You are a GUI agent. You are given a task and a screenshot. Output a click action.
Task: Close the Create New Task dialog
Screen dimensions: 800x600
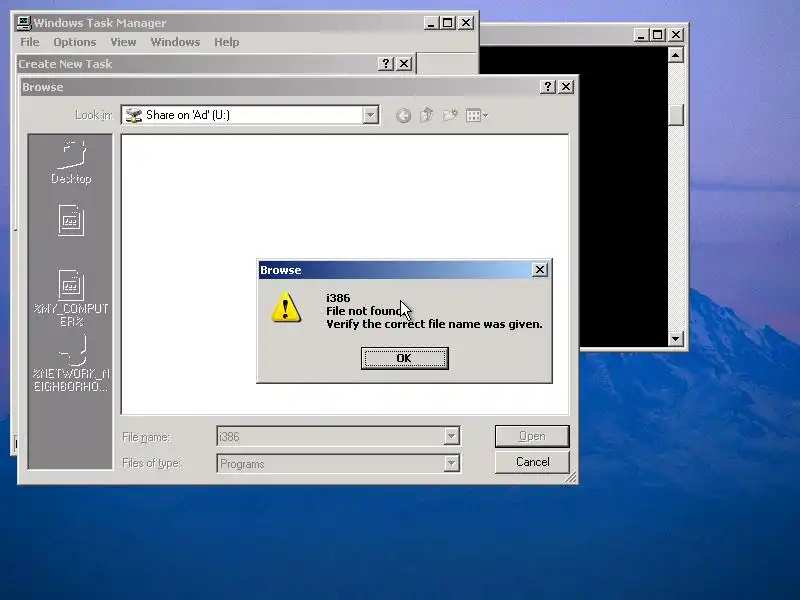point(404,63)
